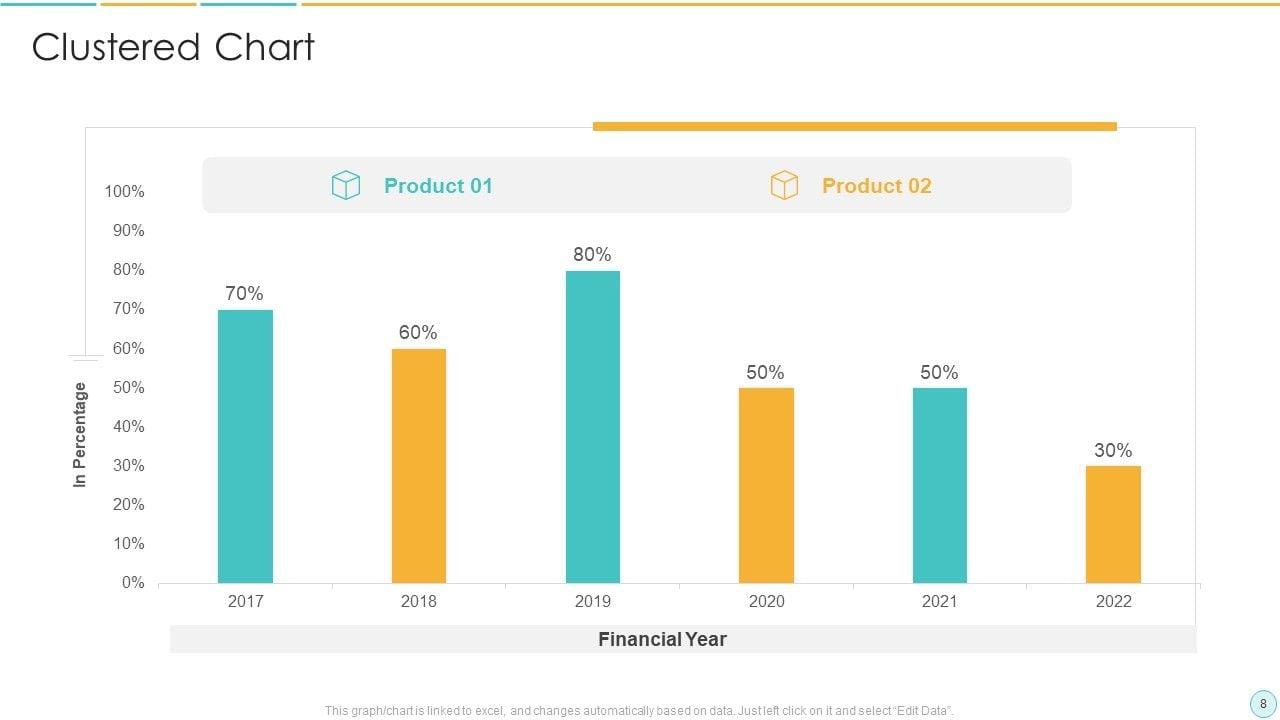The height and width of the screenshot is (720, 1280).
Task: Click the 2019 axis label
Action: coord(592,601)
